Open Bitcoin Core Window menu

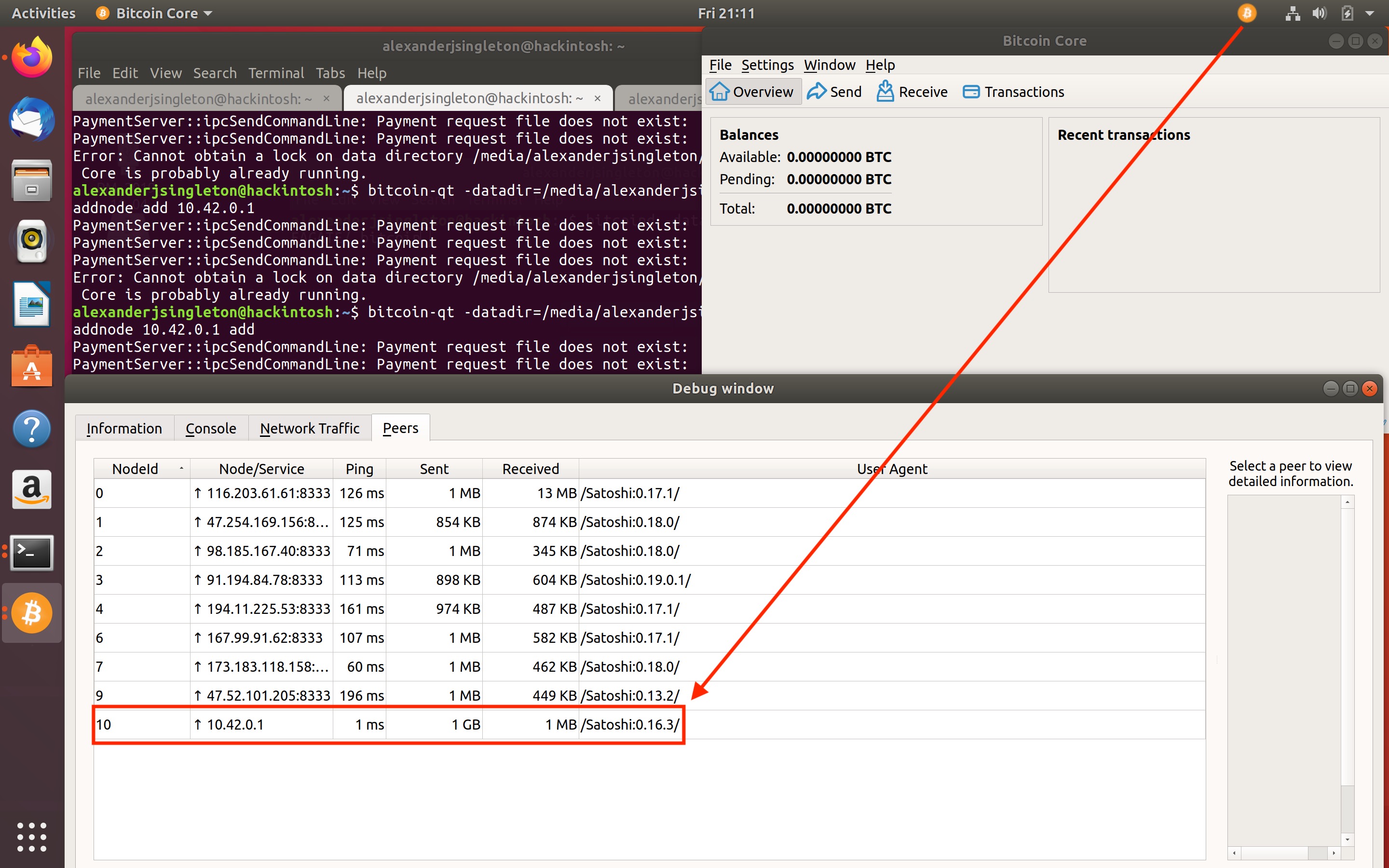pos(830,65)
